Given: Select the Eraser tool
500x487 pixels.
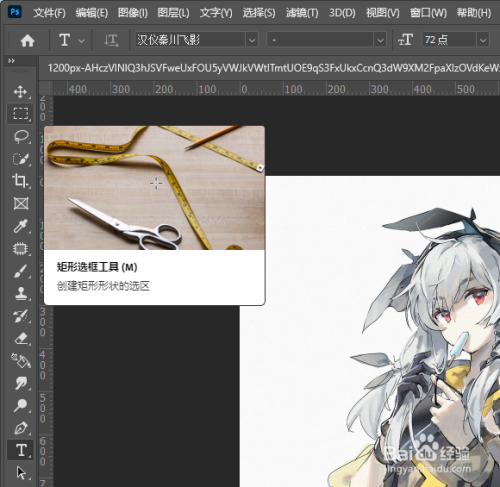Looking at the screenshot, I should (21, 338).
